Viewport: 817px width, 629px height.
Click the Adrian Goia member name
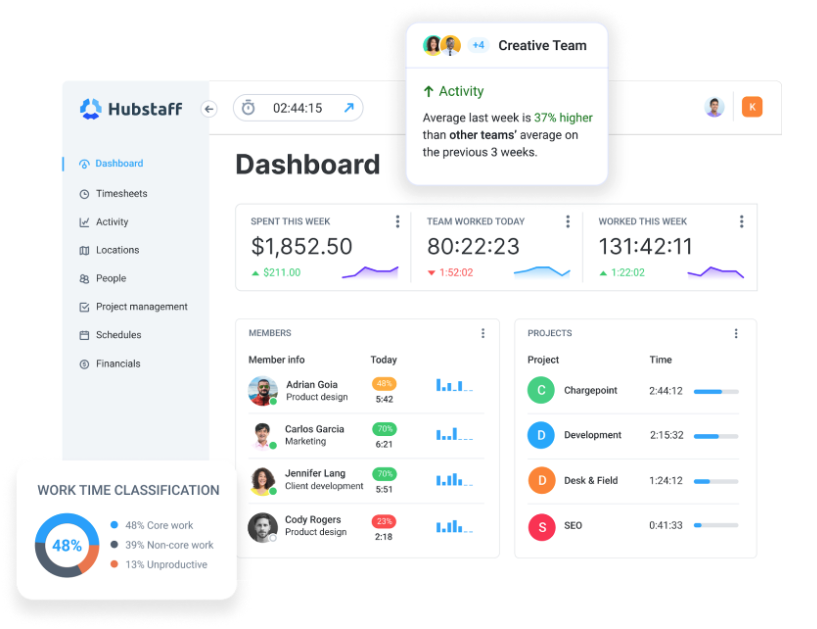[312, 385]
